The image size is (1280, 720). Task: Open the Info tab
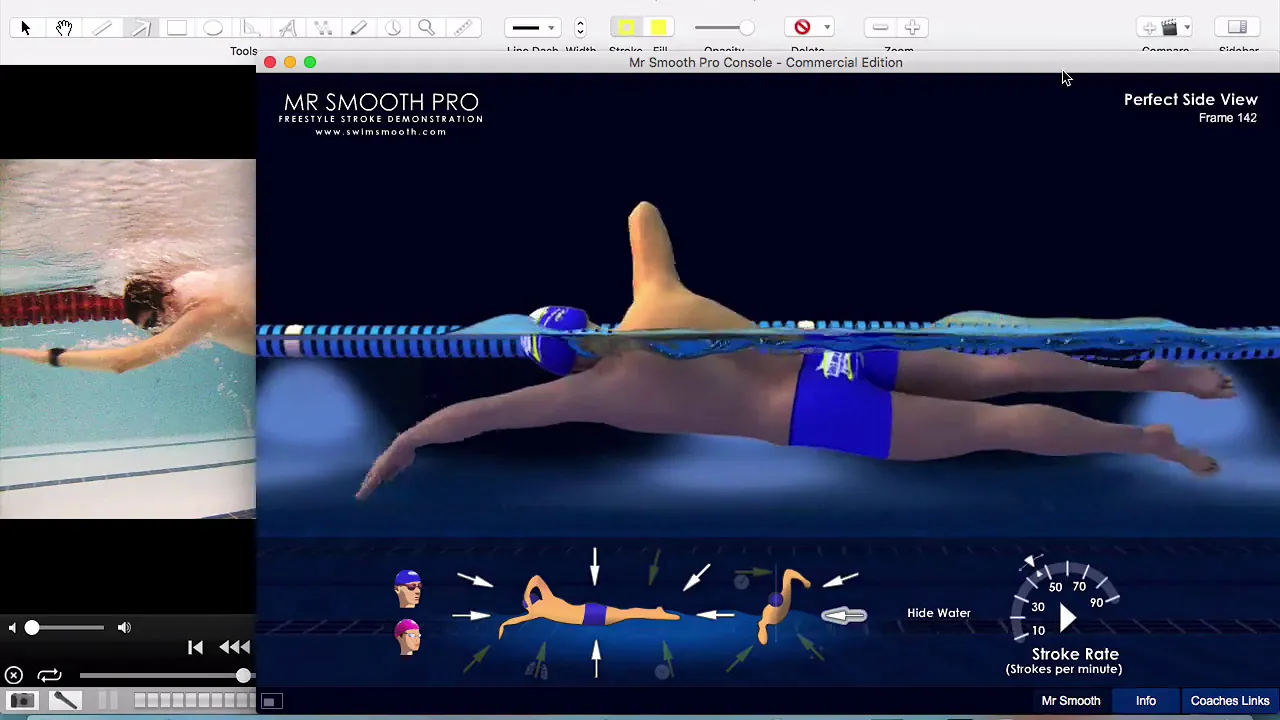(1146, 701)
